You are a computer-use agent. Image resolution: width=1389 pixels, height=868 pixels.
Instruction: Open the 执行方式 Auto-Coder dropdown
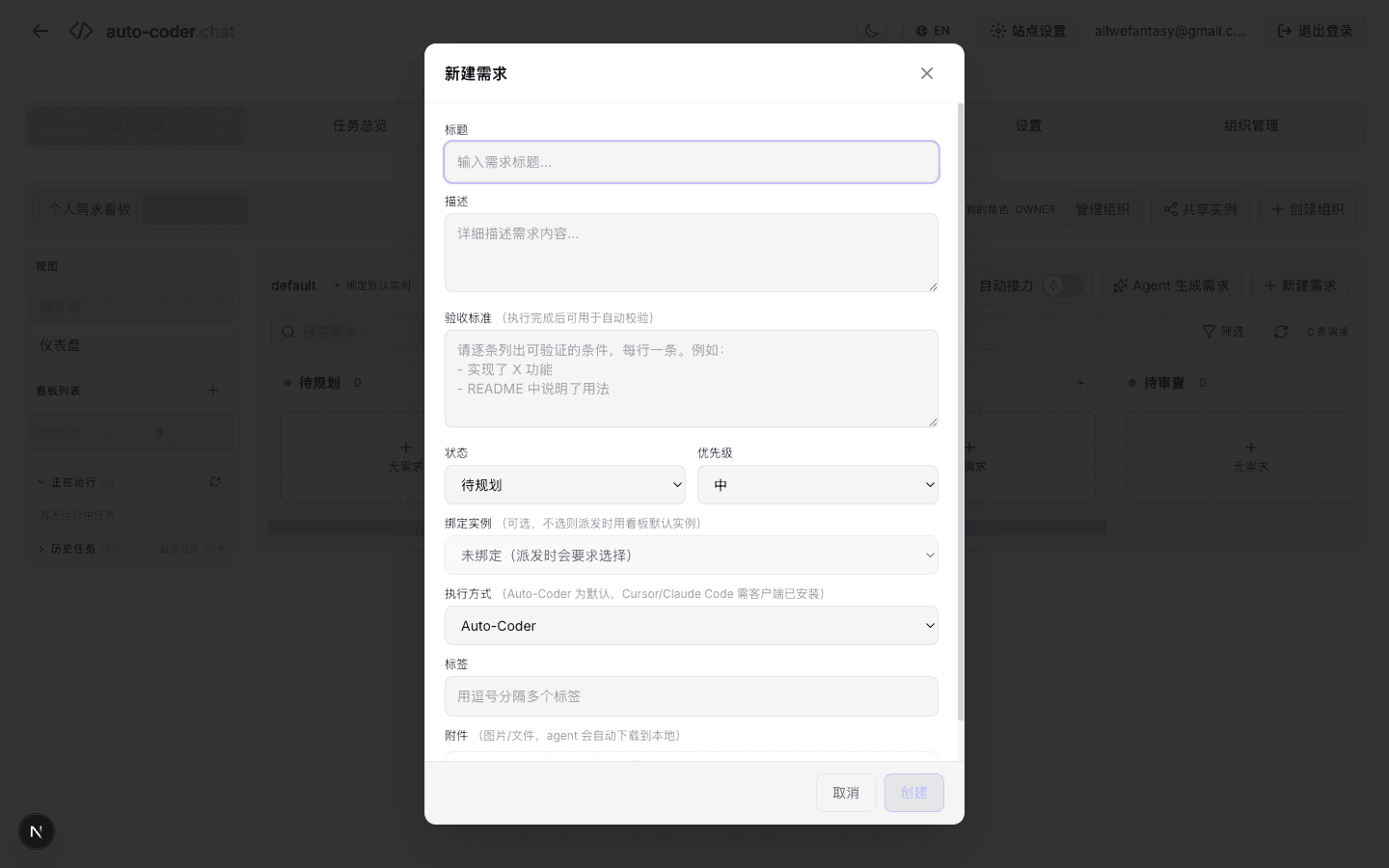[692, 625]
